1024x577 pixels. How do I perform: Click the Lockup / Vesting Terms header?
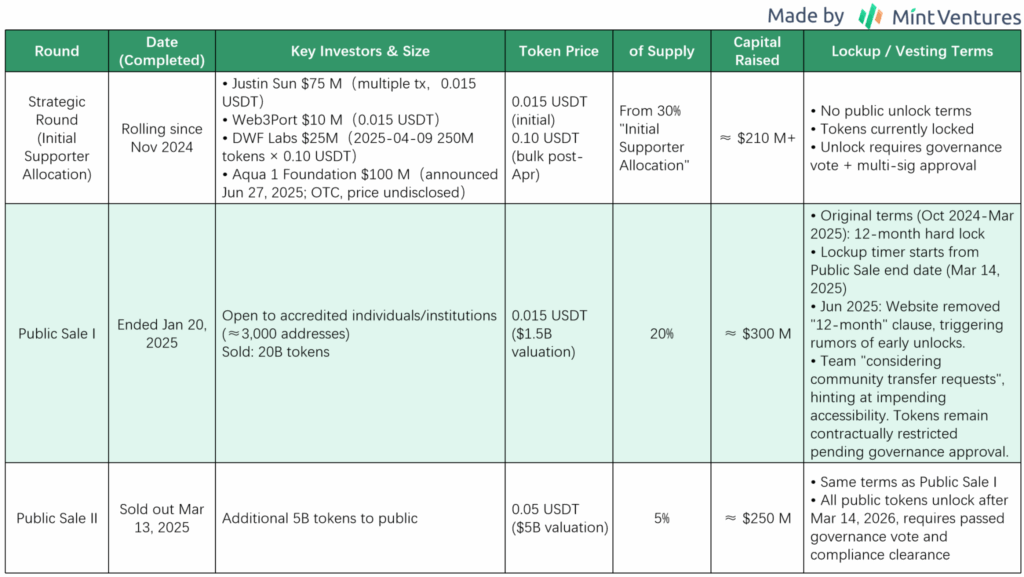[x=912, y=51]
